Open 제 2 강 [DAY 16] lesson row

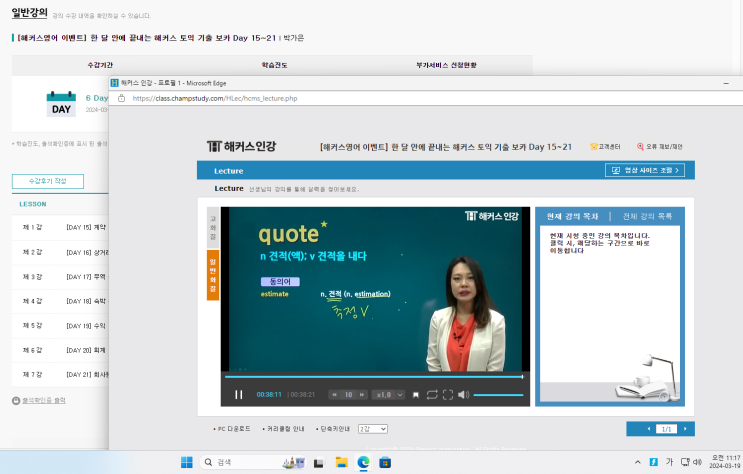point(60,253)
